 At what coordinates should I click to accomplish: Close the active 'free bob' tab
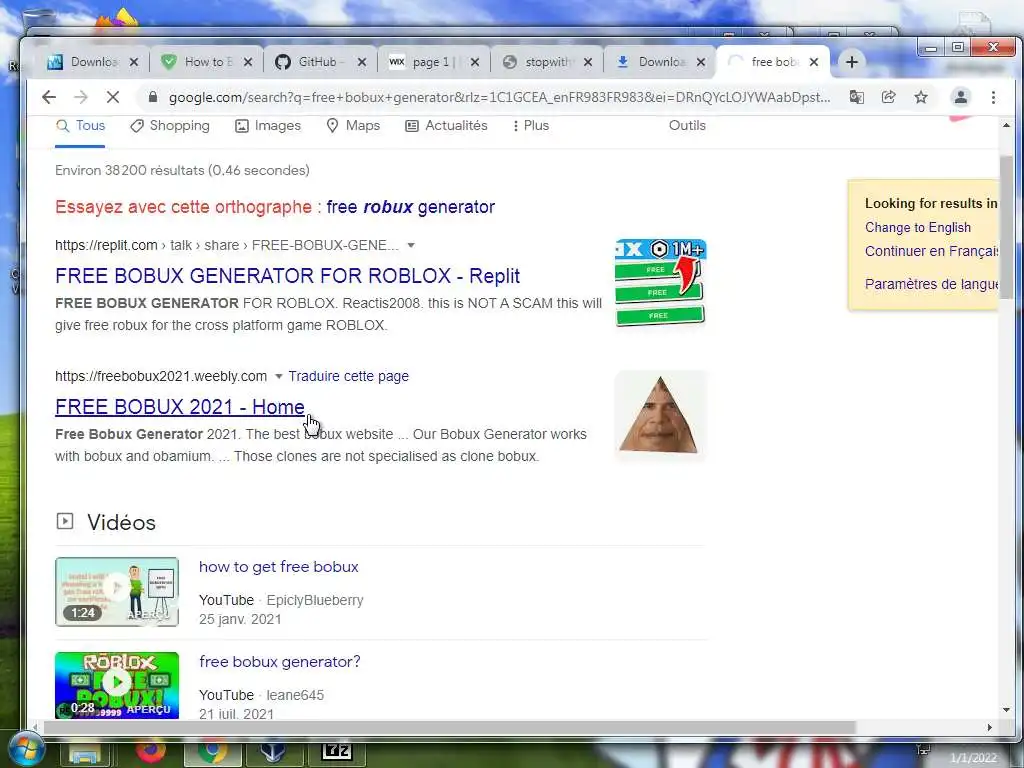[x=814, y=62]
